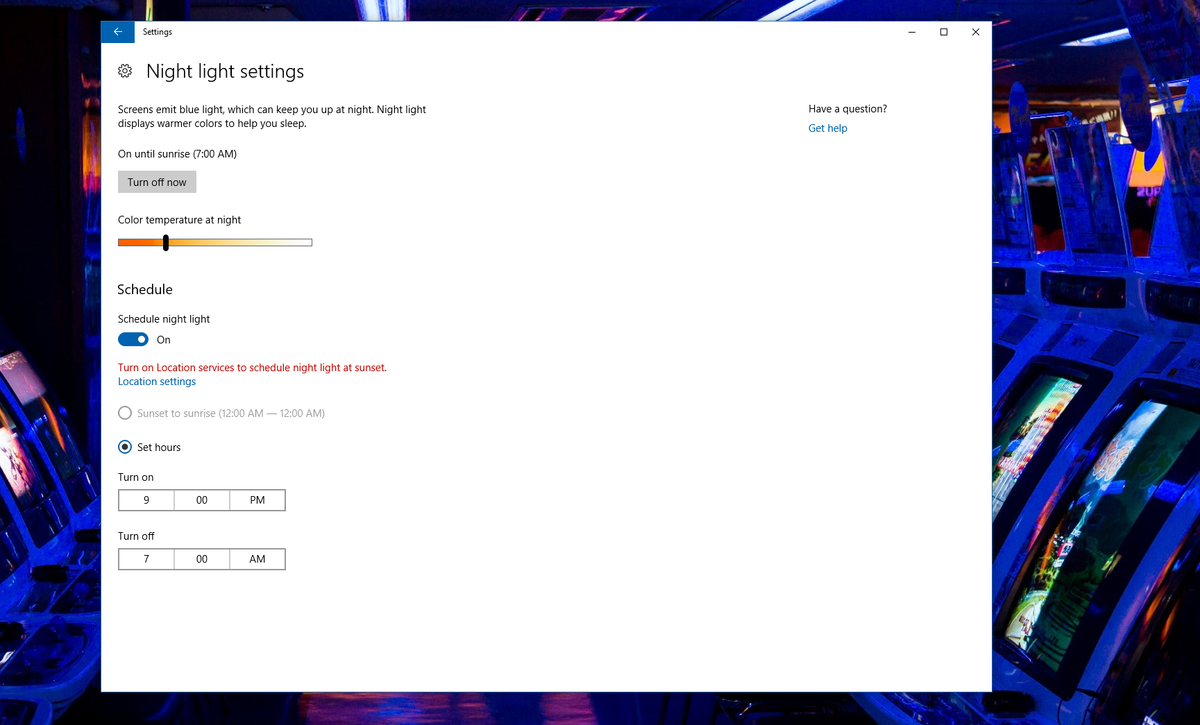Select the Sunset to sunrise option

click(124, 412)
